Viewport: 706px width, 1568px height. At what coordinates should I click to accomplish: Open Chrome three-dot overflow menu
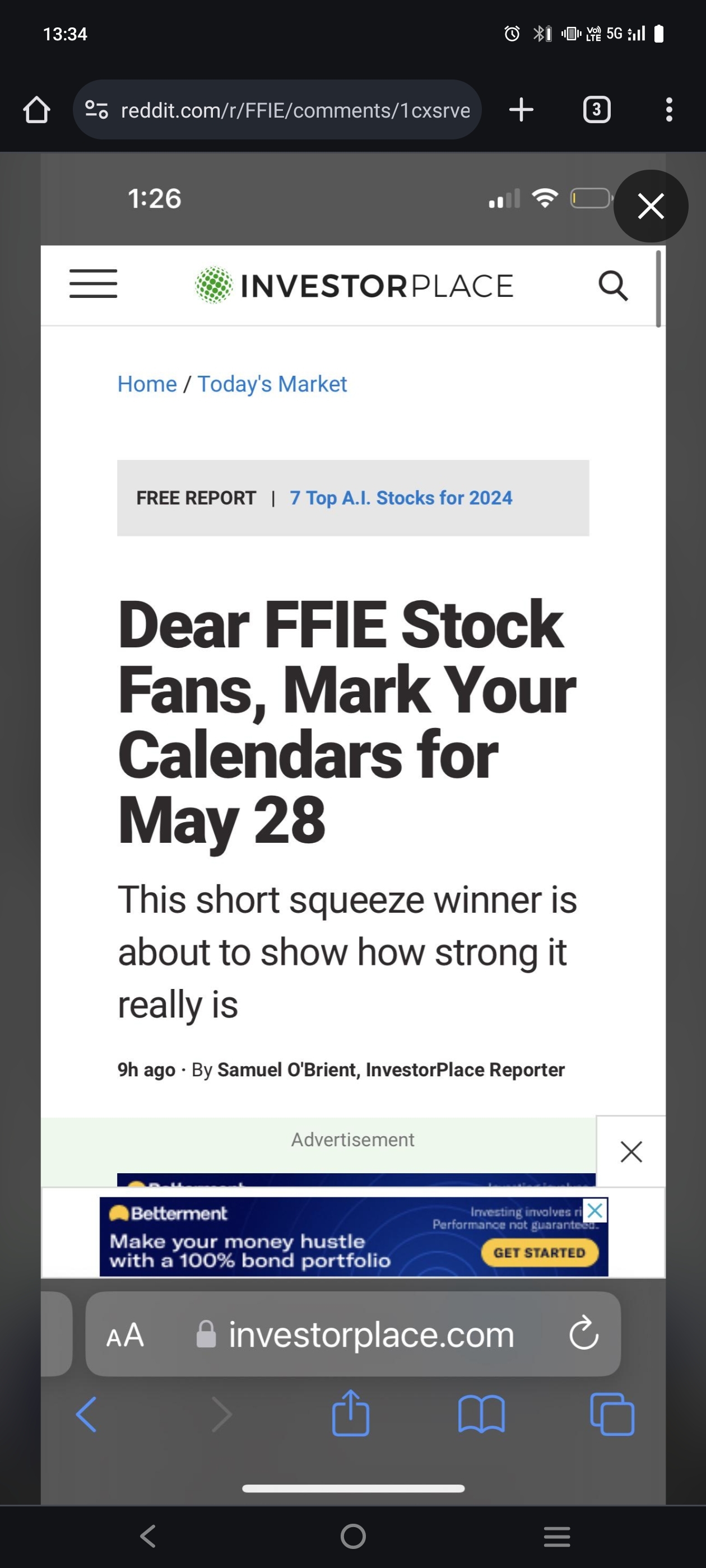click(x=669, y=110)
